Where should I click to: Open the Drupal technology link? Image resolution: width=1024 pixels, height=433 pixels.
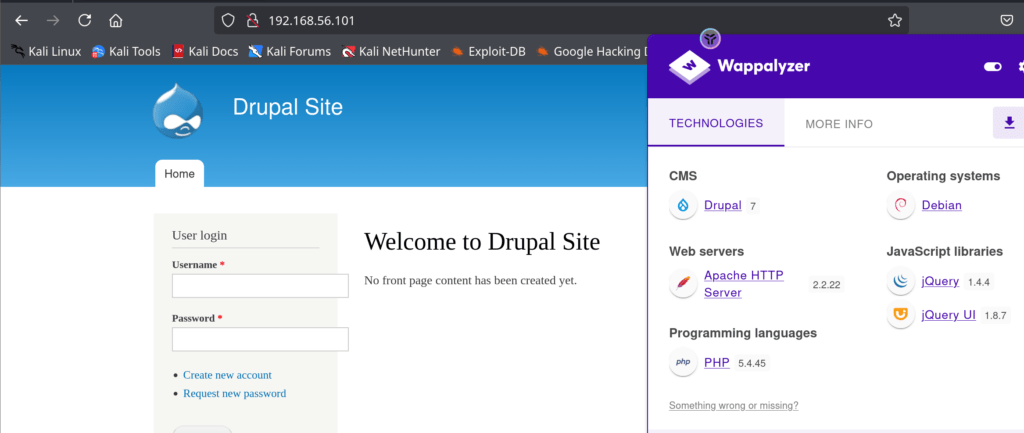point(723,206)
